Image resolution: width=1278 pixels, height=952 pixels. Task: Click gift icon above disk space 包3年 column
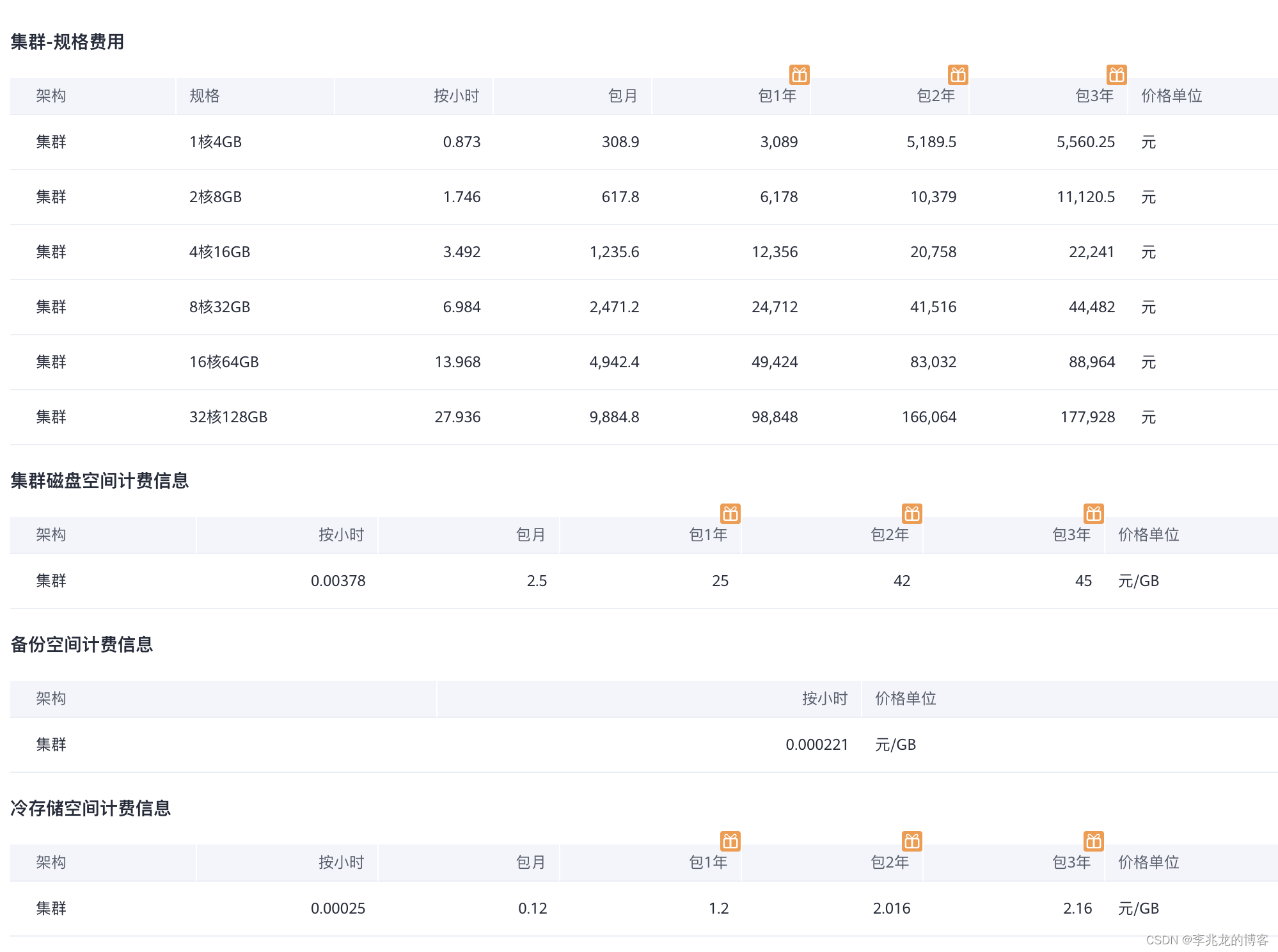click(1093, 513)
